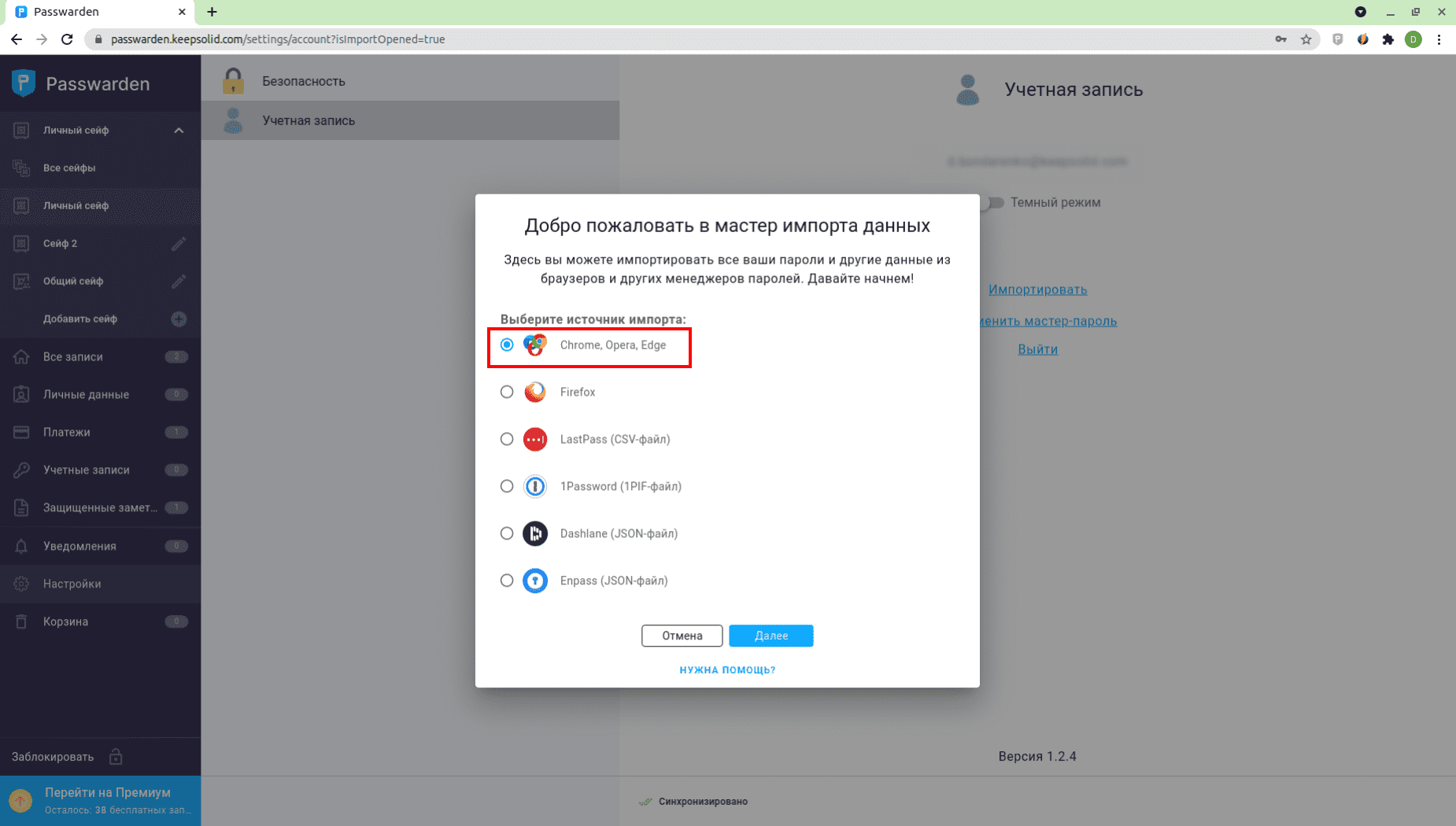Click the 1Password logo icon
Screen dimensions: 1456x826
pos(535,486)
